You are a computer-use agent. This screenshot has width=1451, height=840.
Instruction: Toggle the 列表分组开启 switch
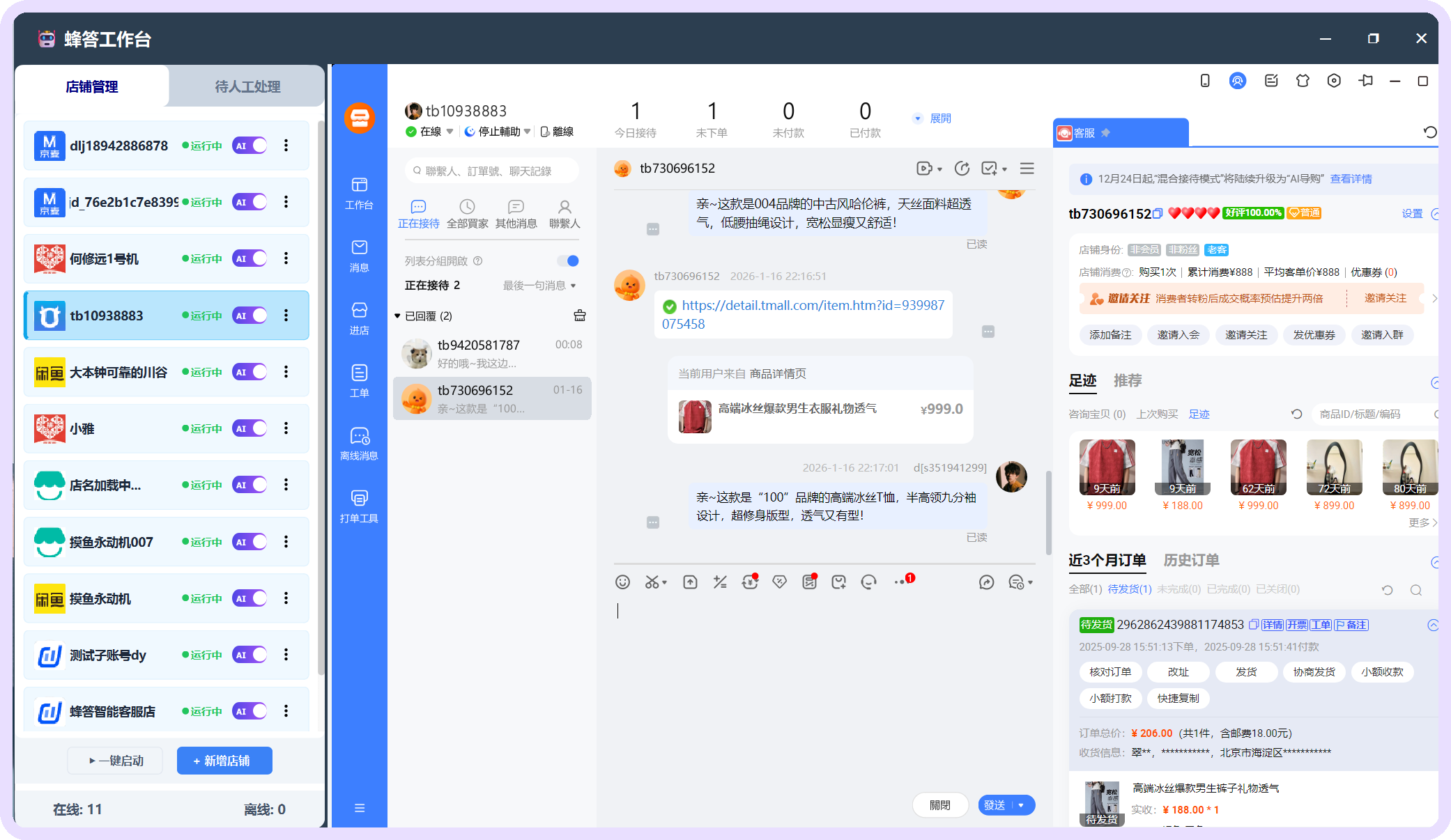(x=568, y=261)
